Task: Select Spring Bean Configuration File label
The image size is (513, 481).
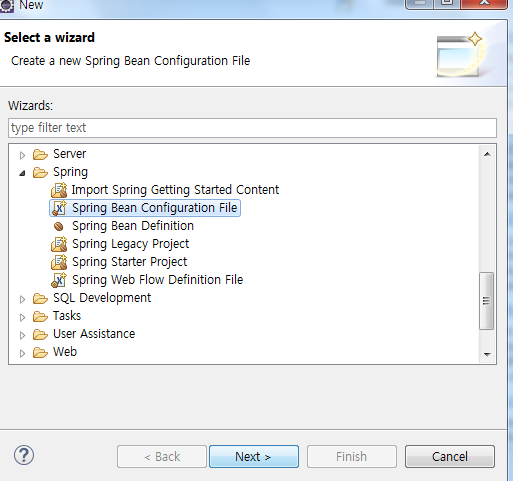Action: tap(155, 208)
